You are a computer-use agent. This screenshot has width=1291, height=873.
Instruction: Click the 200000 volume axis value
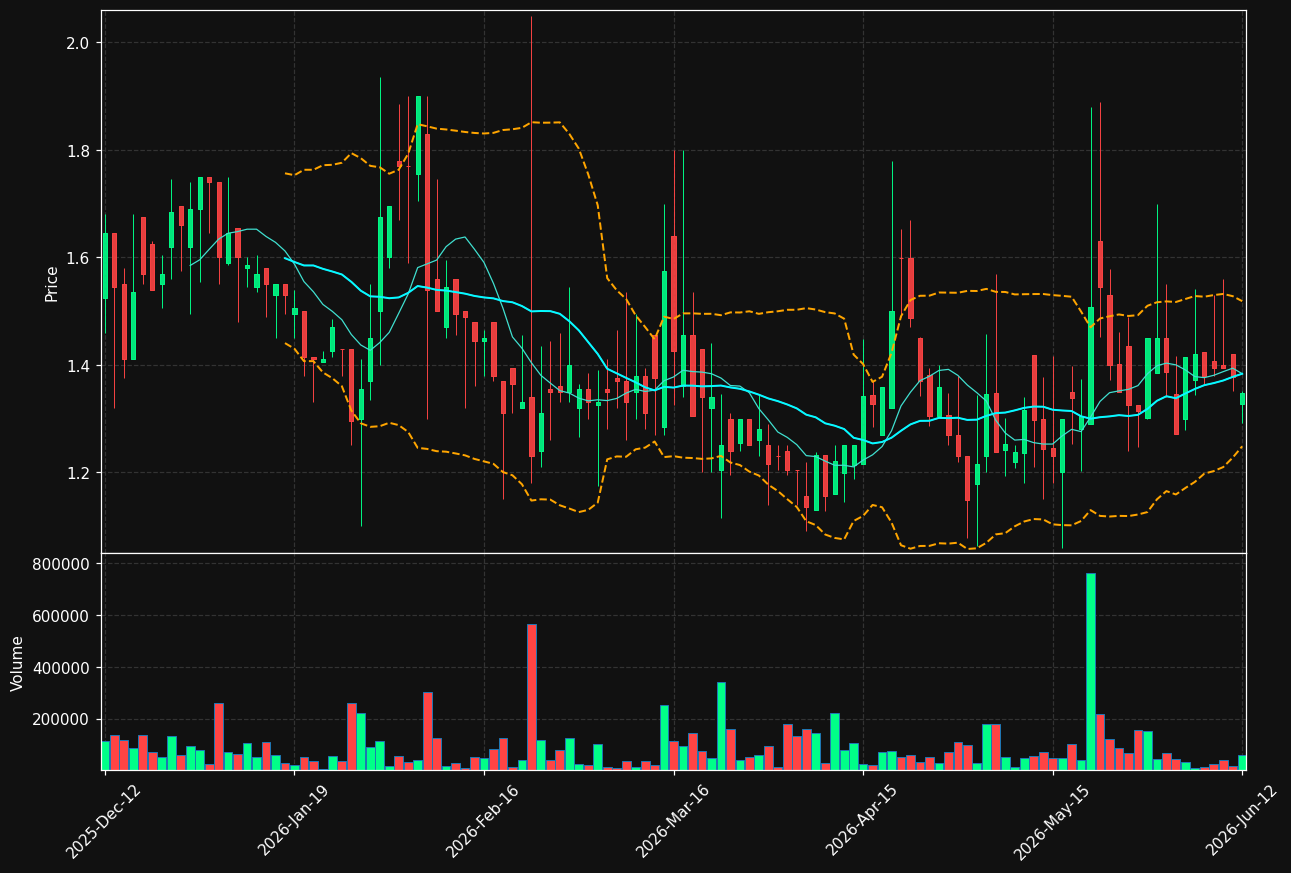[62, 720]
